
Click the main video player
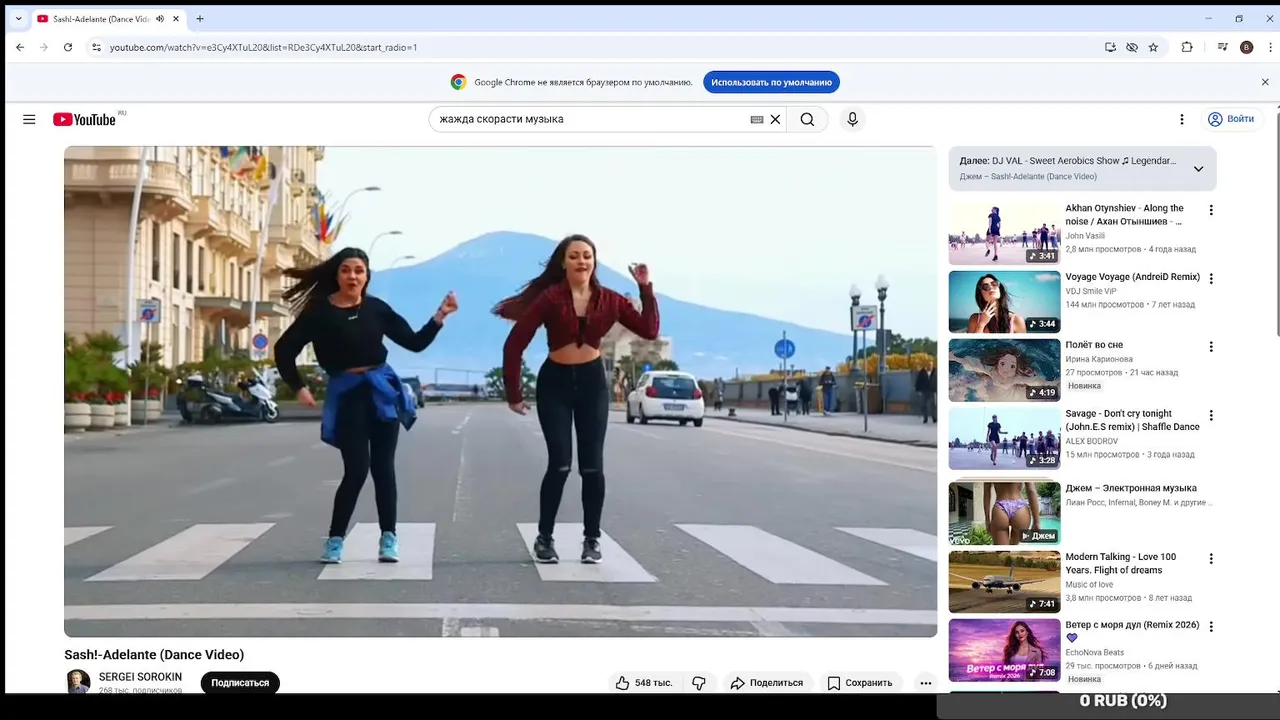[x=501, y=392]
